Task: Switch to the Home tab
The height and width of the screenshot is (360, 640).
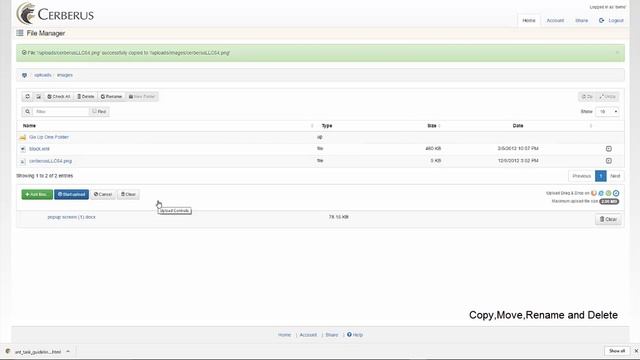Action: (x=529, y=20)
